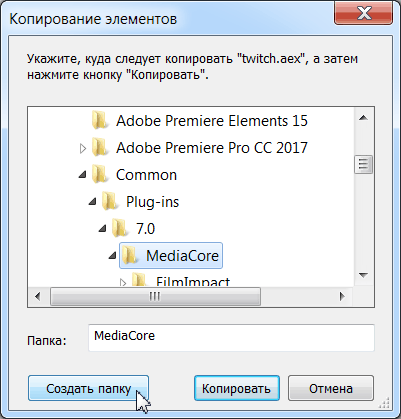Click the Adobe Premiere Elements 15 folder icon
Image resolution: width=401 pixels, height=419 pixels.
(x=100, y=120)
